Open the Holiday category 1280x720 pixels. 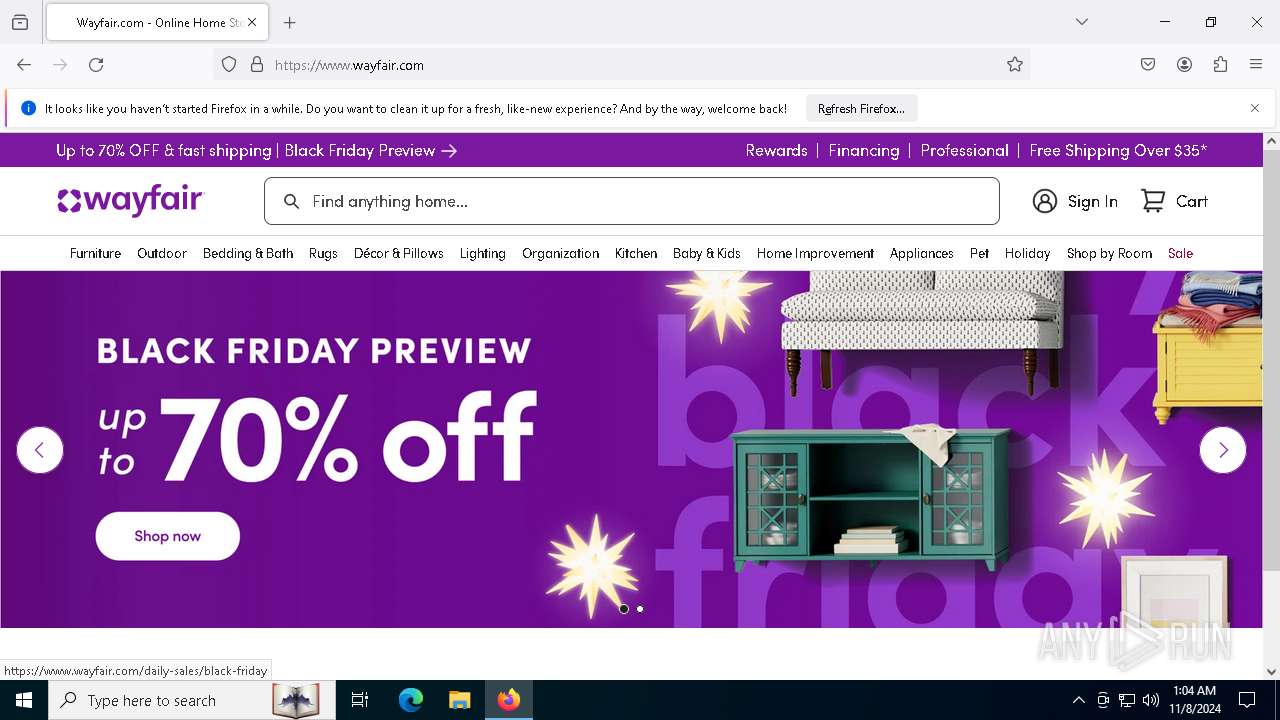(1028, 253)
